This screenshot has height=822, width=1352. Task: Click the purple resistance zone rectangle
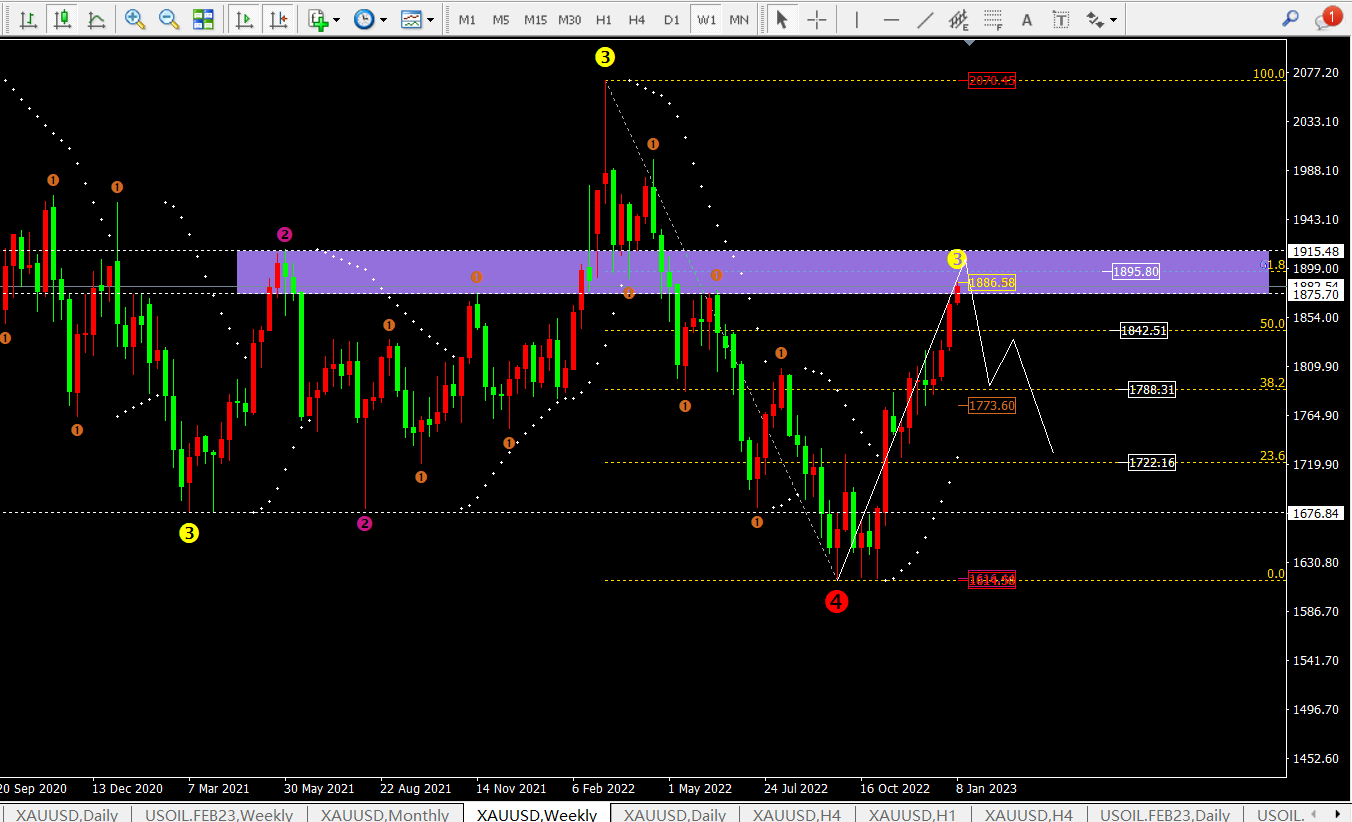click(x=752, y=271)
